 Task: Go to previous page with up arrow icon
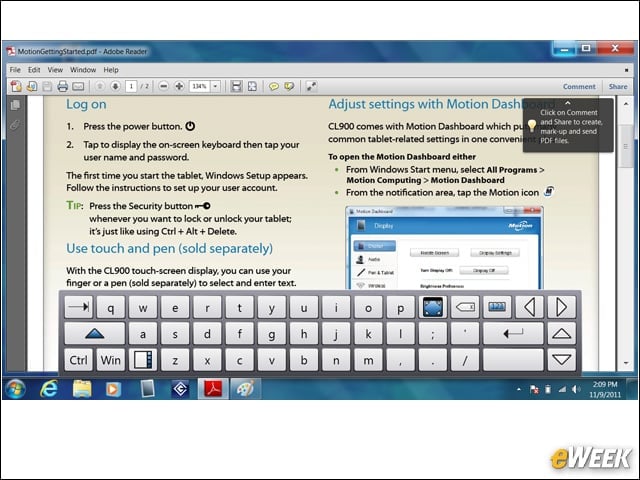pos(100,86)
